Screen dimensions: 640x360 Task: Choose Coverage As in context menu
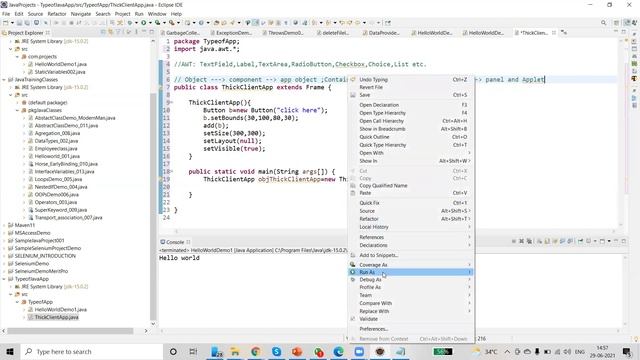[x=411, y=265]
